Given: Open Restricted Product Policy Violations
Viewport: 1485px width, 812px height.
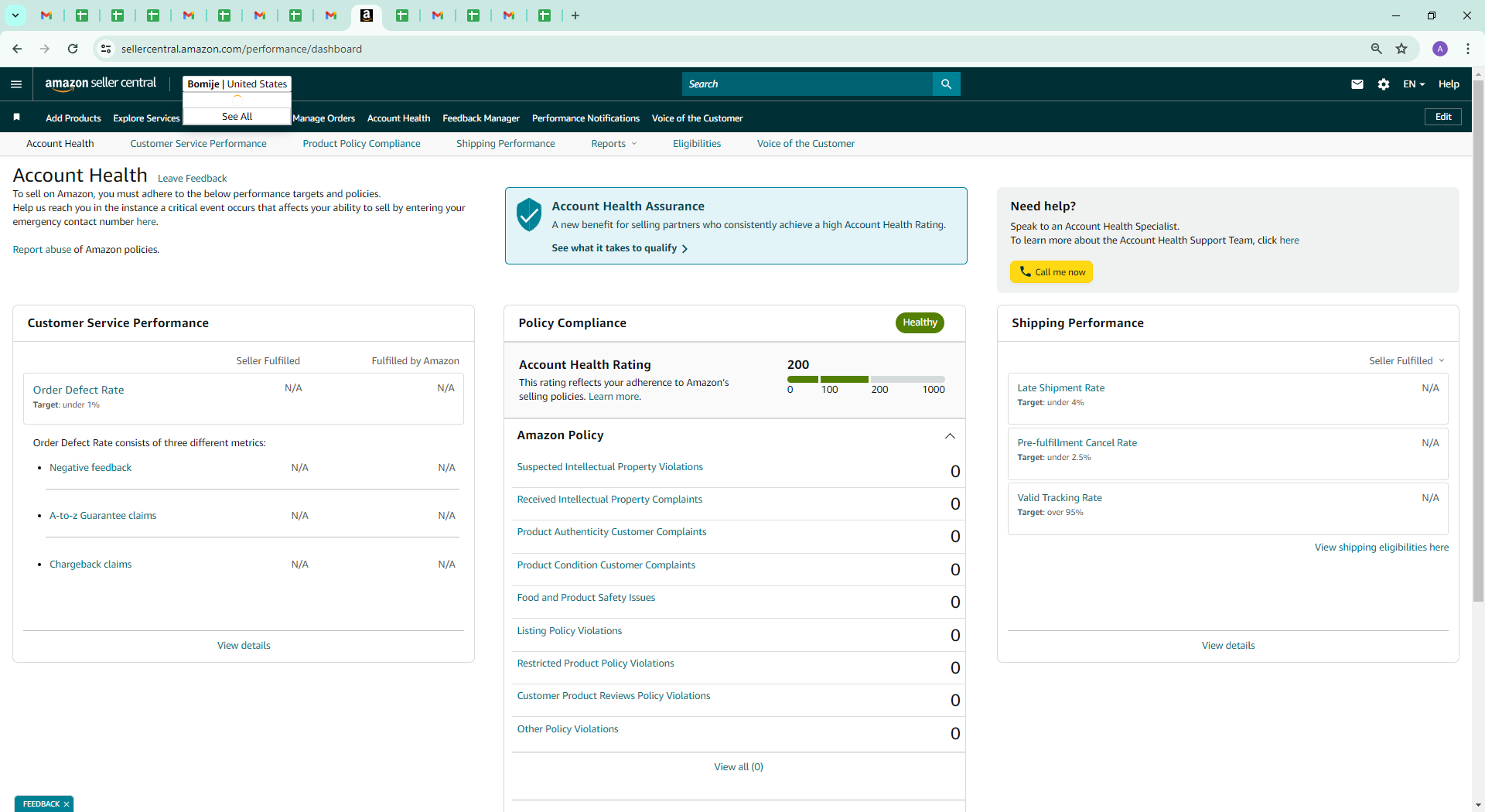Looking at the screenshot, I should click(x=596, y=664).
